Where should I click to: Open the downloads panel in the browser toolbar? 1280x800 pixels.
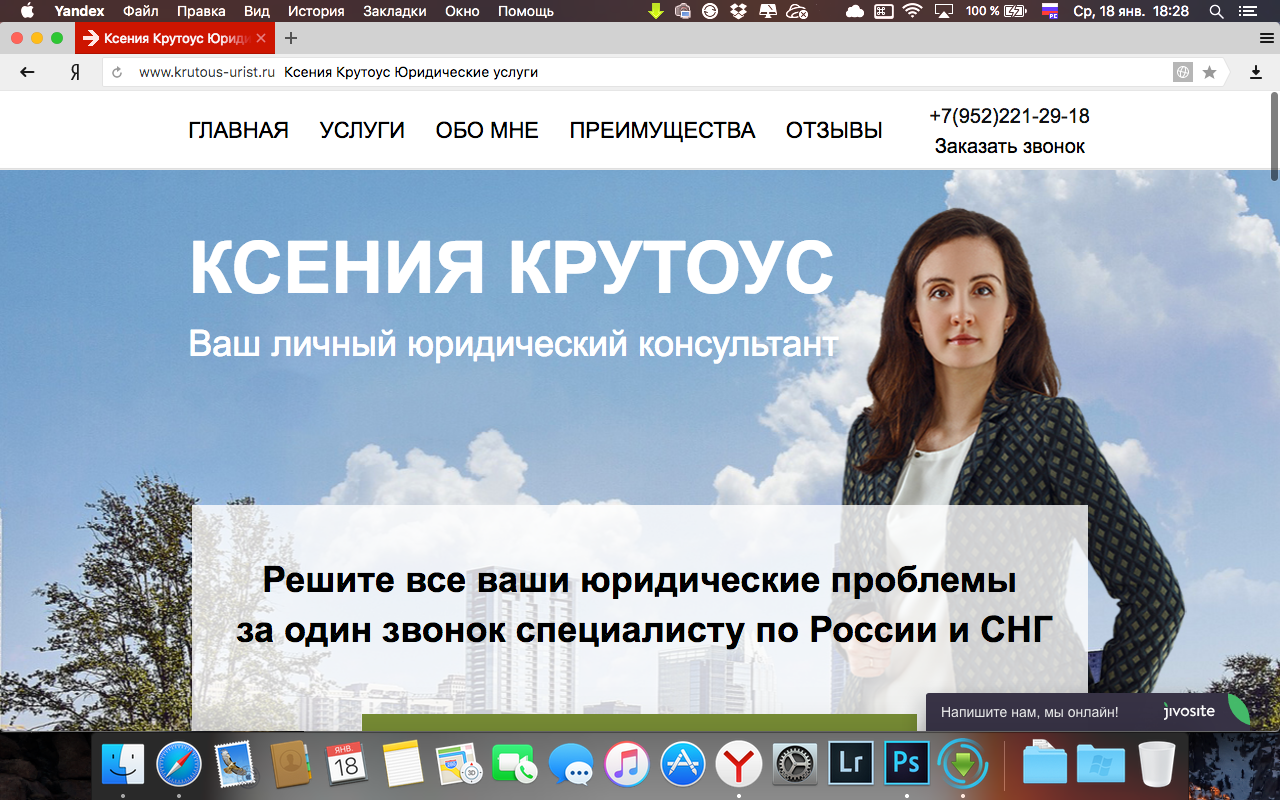1253,71
